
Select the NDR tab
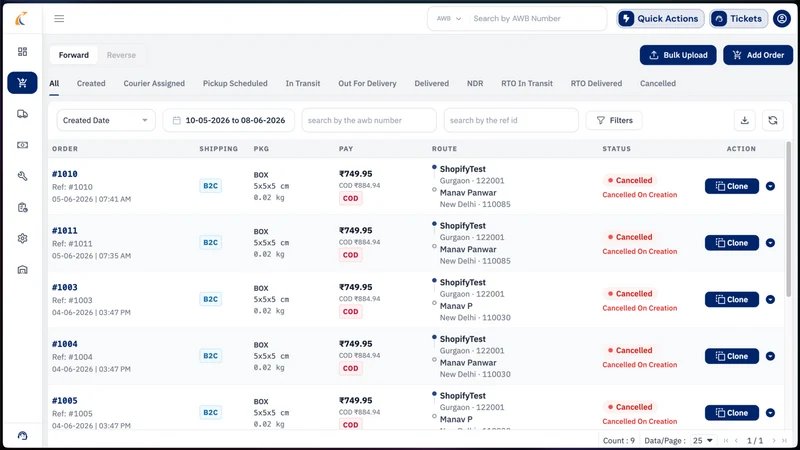coord(475,84)
